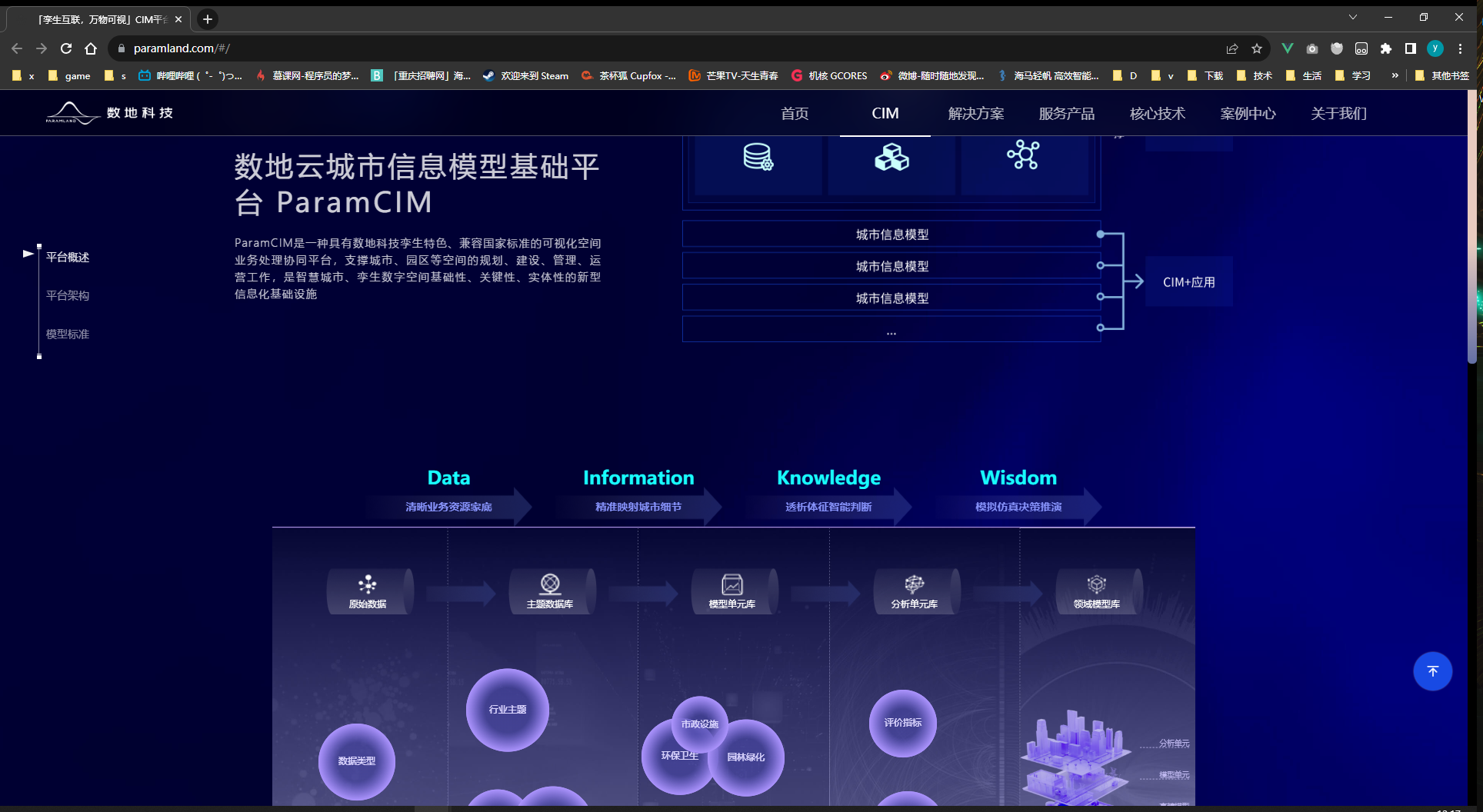Open the 下载 bookmark folder

click(1205, 75)
